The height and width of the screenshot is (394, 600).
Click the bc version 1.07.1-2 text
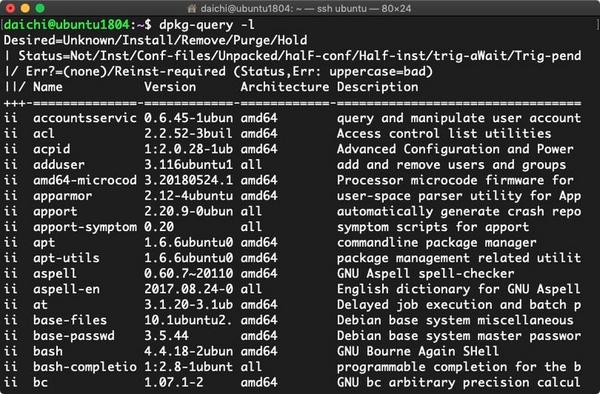point(174,382)
